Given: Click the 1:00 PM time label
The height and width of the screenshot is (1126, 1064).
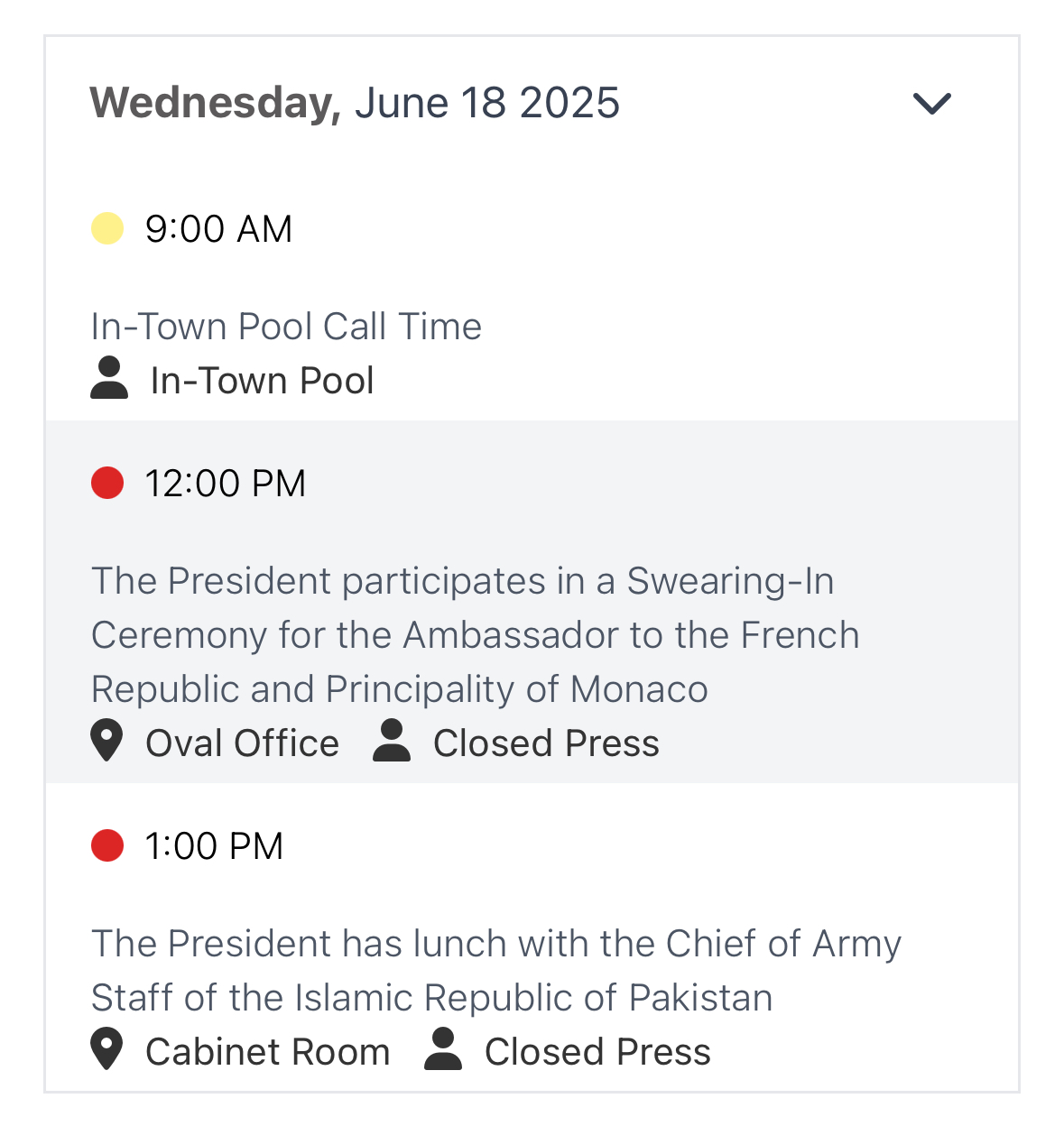Looking at the screenshot, I should tap(215, 846).
